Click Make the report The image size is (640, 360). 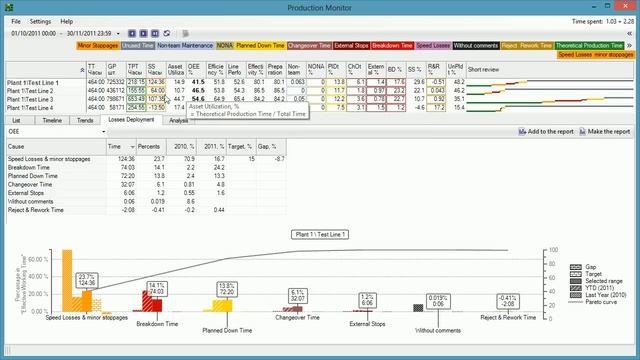point(604,131)
